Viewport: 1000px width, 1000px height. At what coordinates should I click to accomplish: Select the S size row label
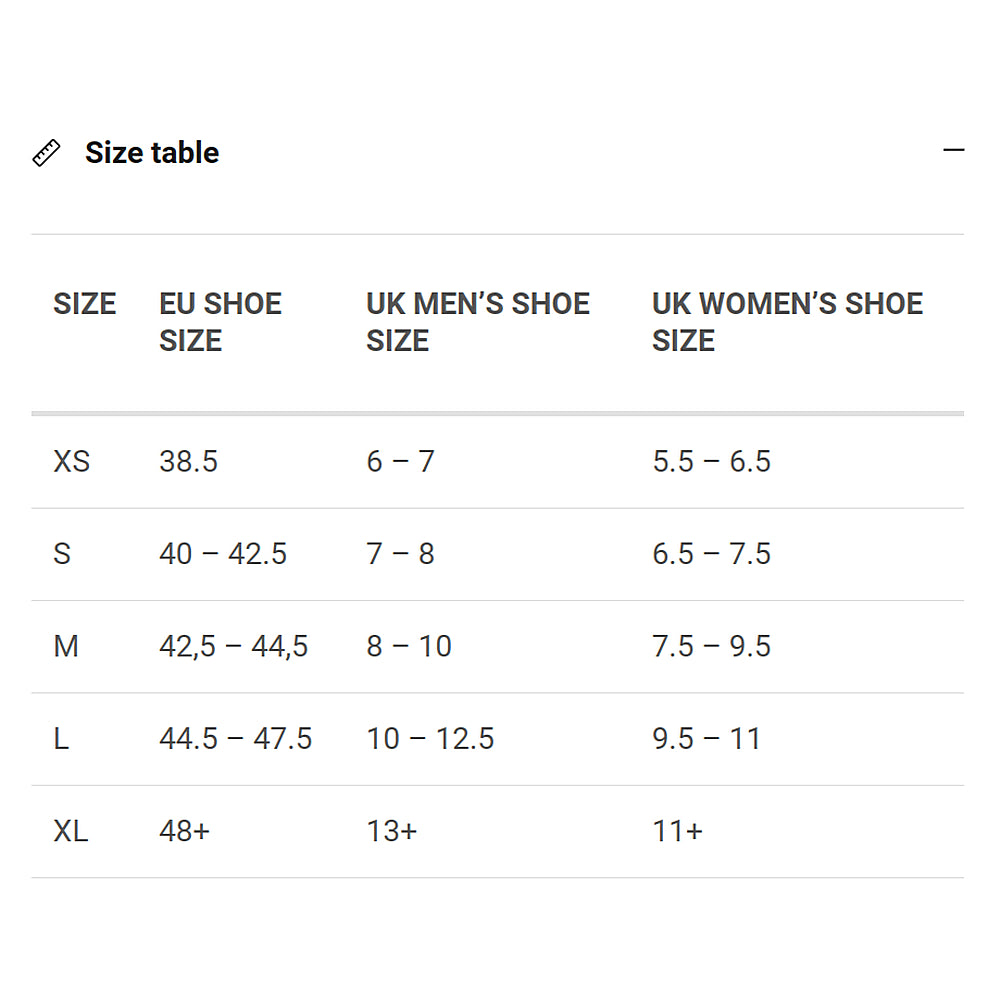(62, 554)
